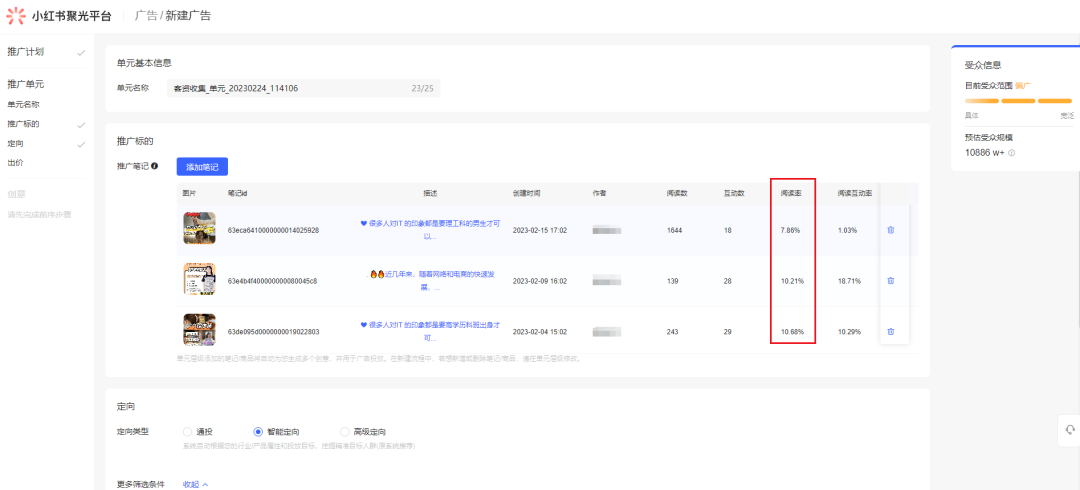The height and width of the screenshot is (490, 1080).
Task: Click the 受众信息 panel heading
Action: (x=983, y=65)
